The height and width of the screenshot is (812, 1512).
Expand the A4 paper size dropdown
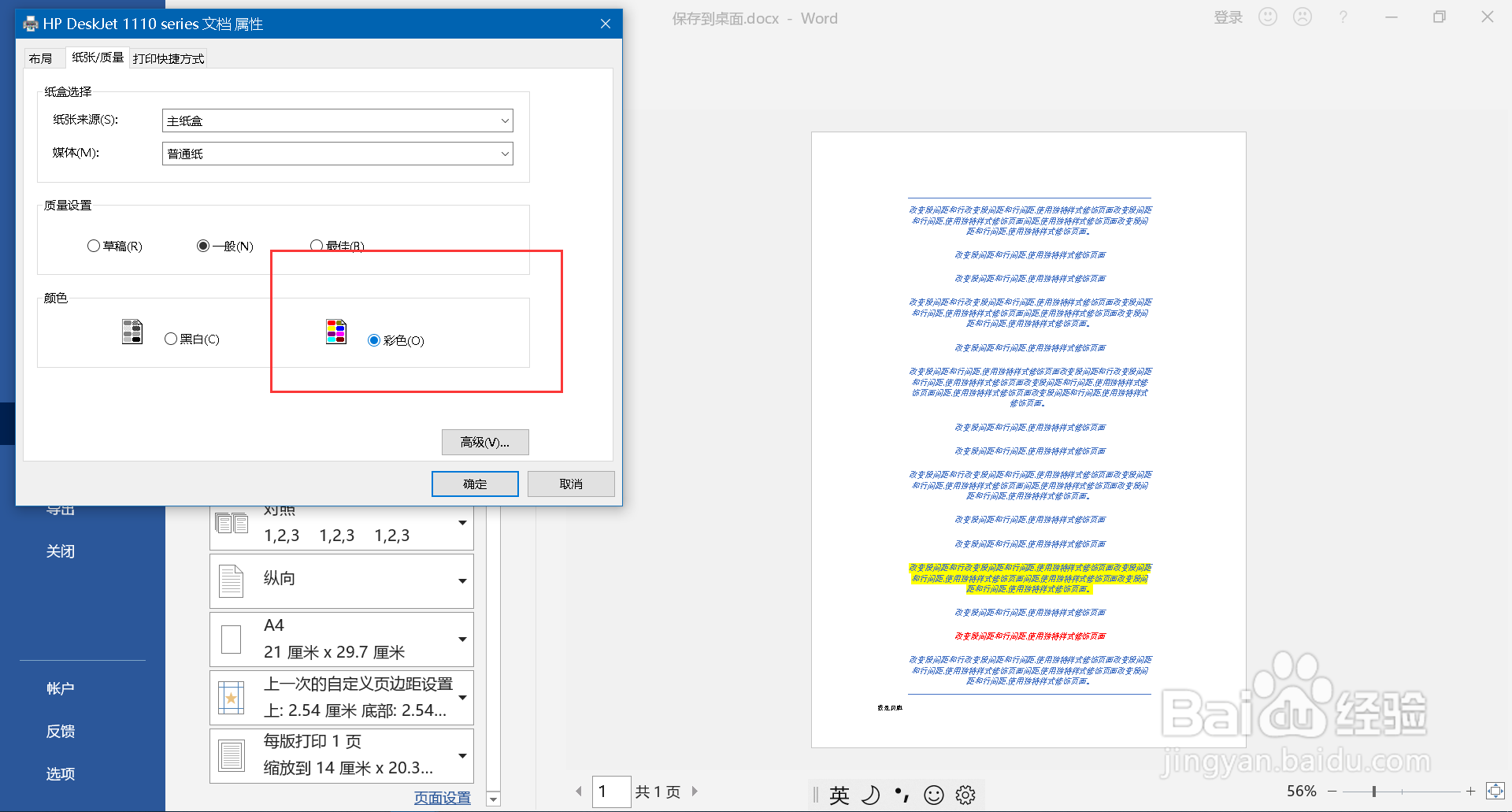[463, 640]
